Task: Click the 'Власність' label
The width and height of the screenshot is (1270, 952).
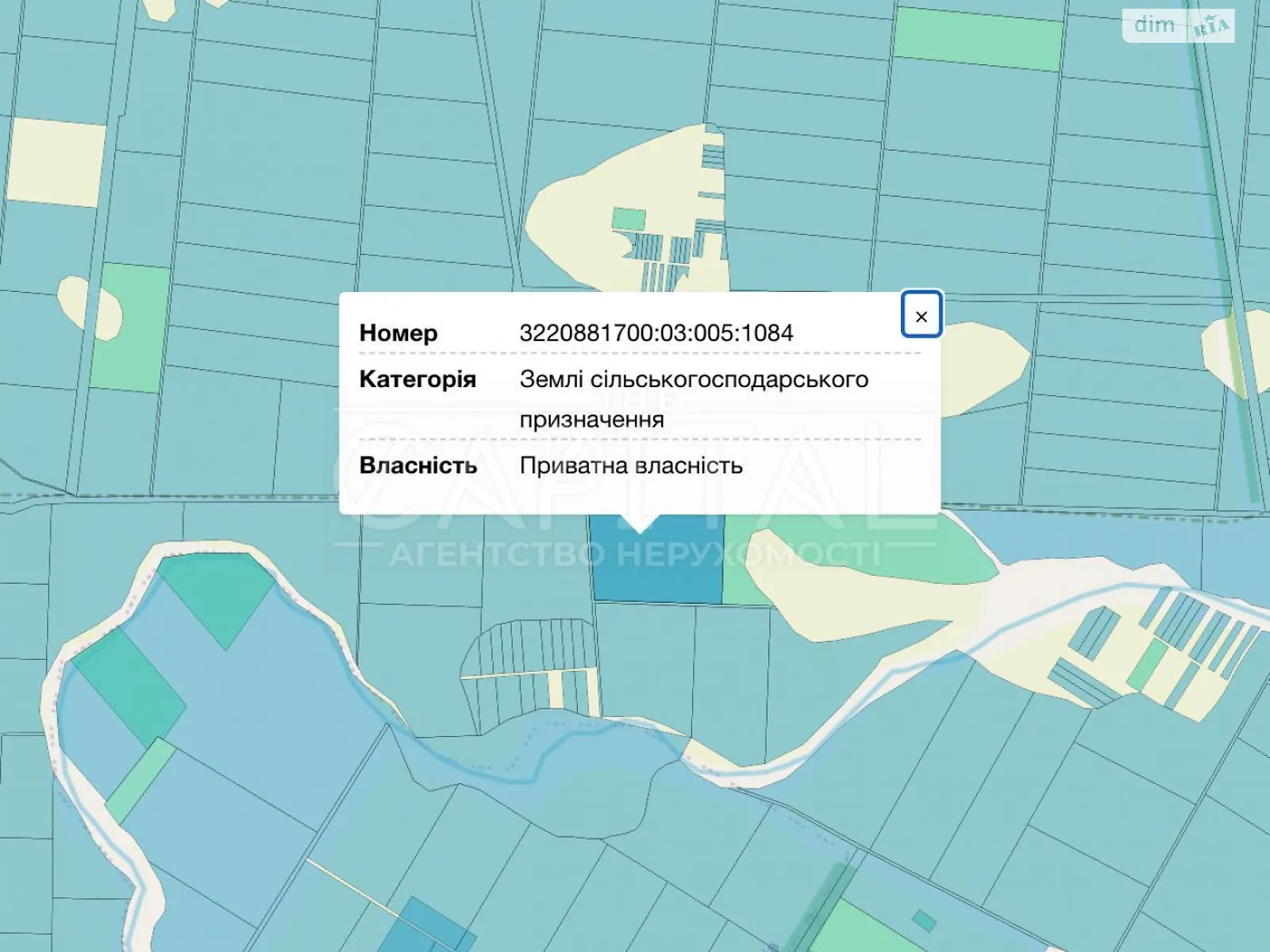Action: click(418, 465)
